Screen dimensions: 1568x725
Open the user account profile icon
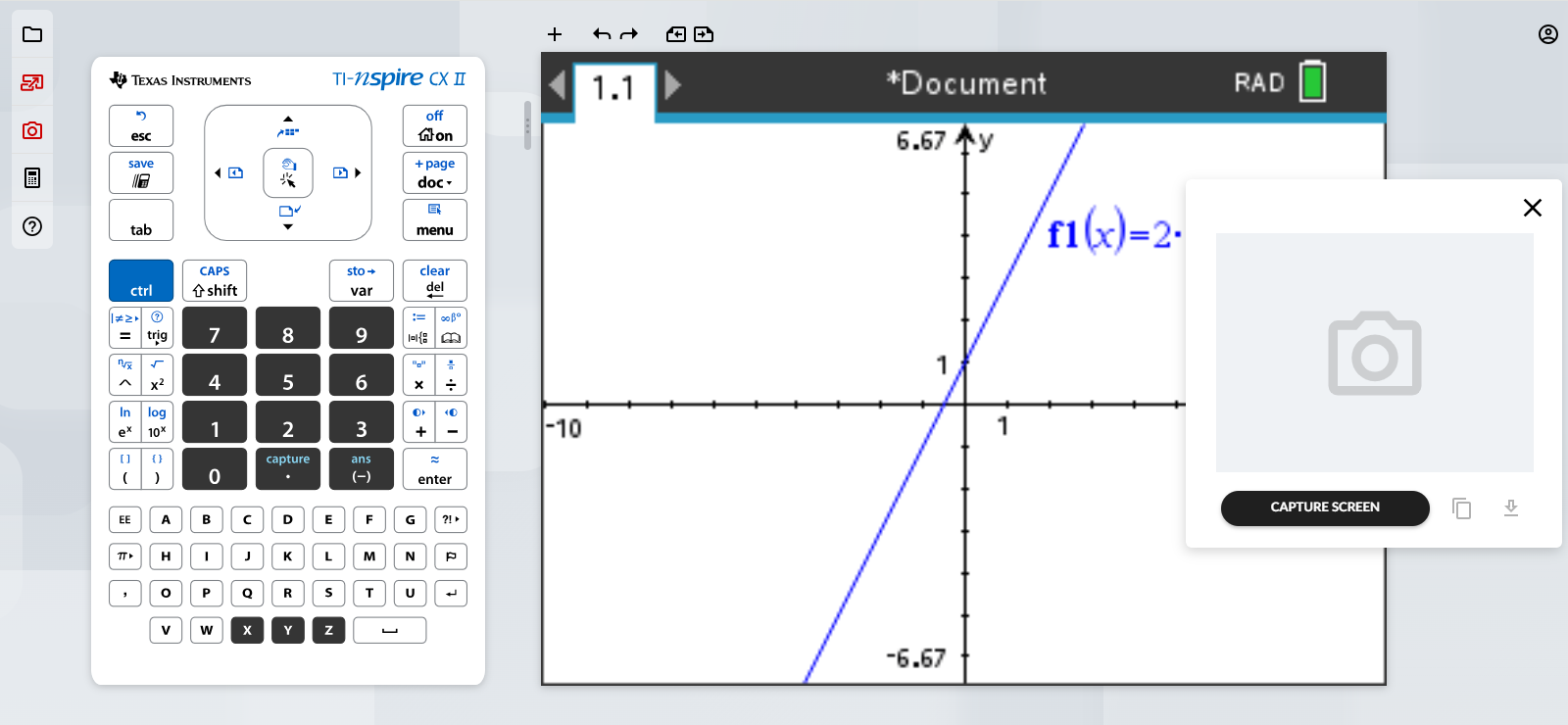(1547, 34)
